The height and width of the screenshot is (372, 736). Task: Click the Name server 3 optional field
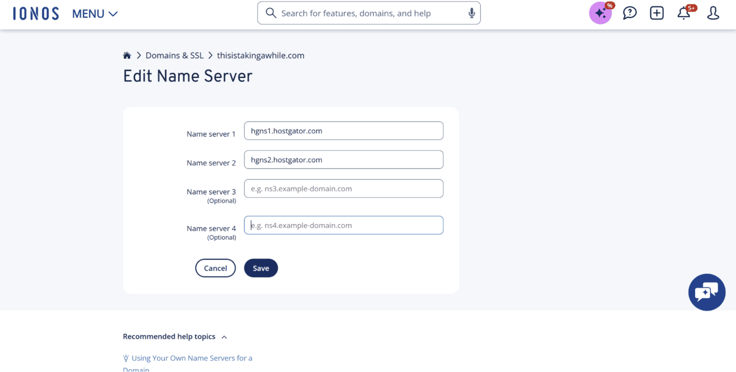point(344,189)
